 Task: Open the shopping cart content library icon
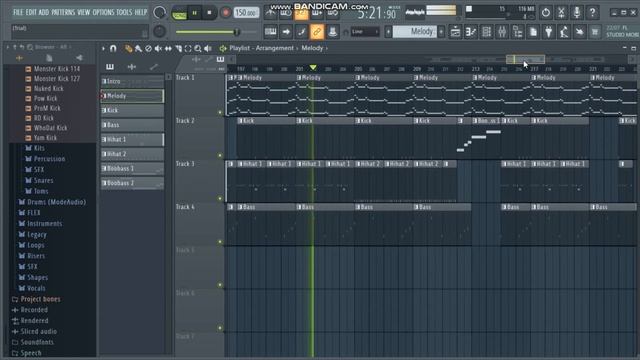coord(595,31)
